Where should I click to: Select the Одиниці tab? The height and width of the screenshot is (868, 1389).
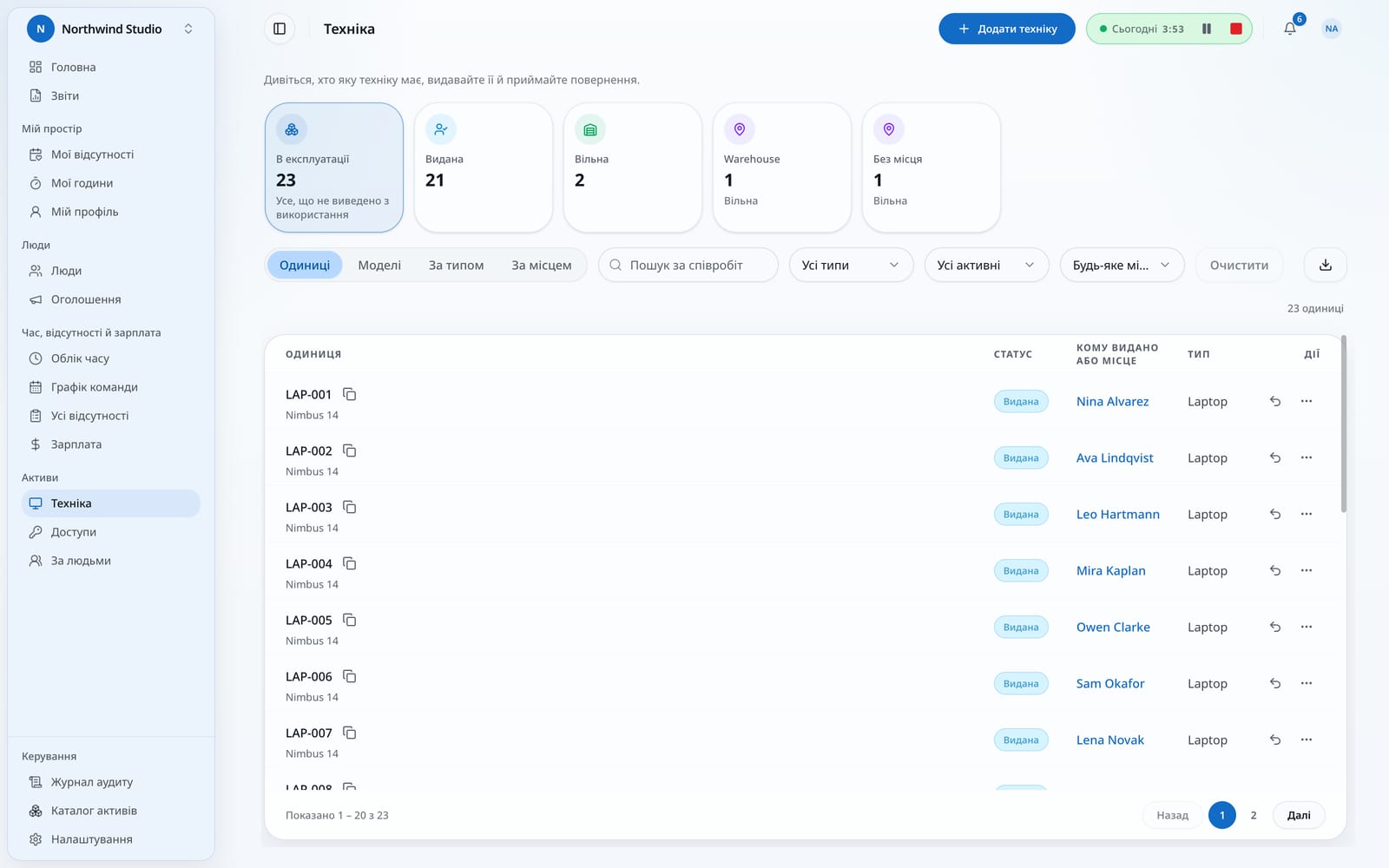pos(305,265)
